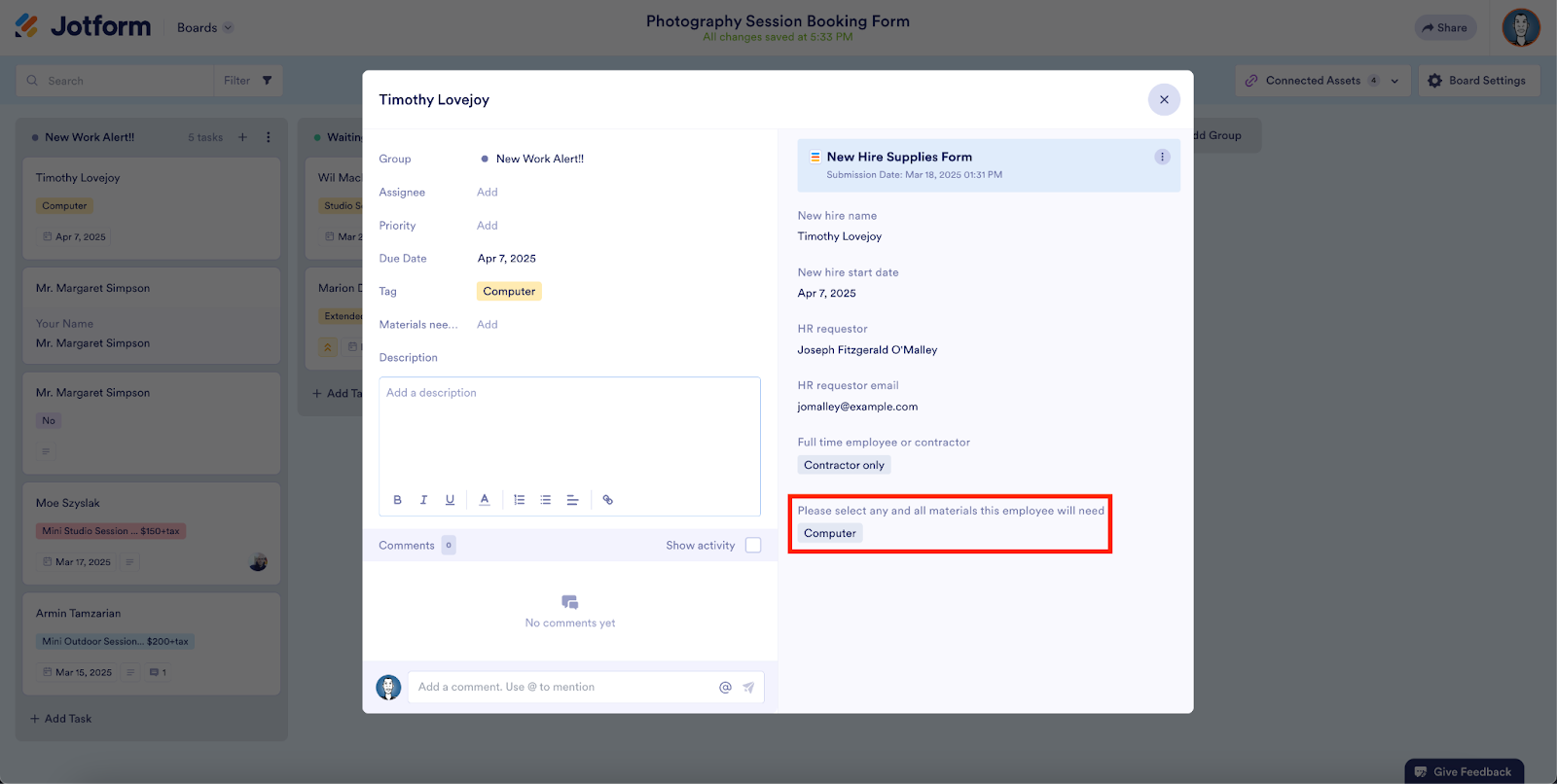The height and width of the screenshot is (784, 1557).
Task: Open the text alignment dropdown
Action: [572, 500]
